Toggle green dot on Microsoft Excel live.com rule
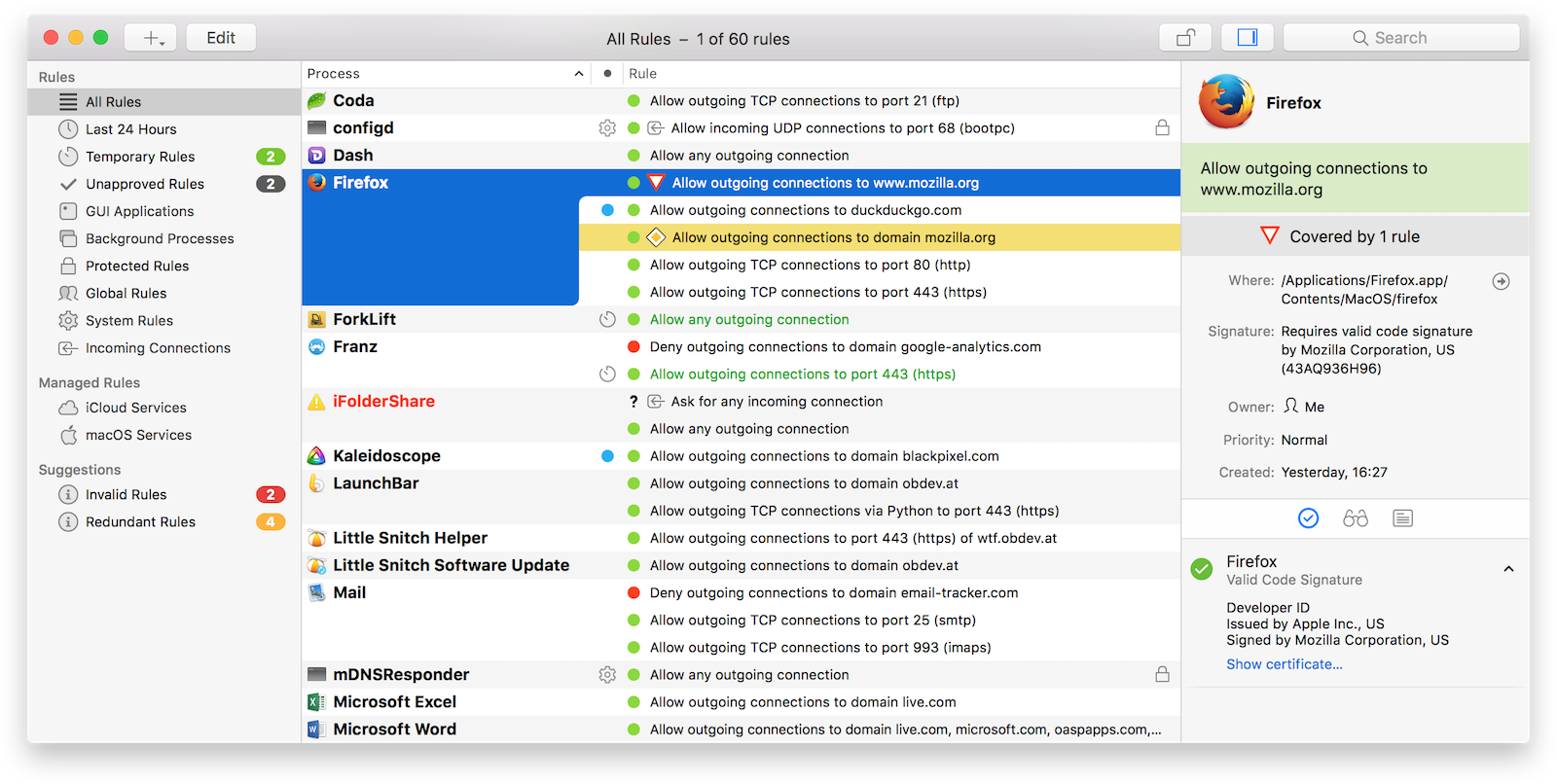Screen dimensions: 1557x784 (x=634, y=702)
